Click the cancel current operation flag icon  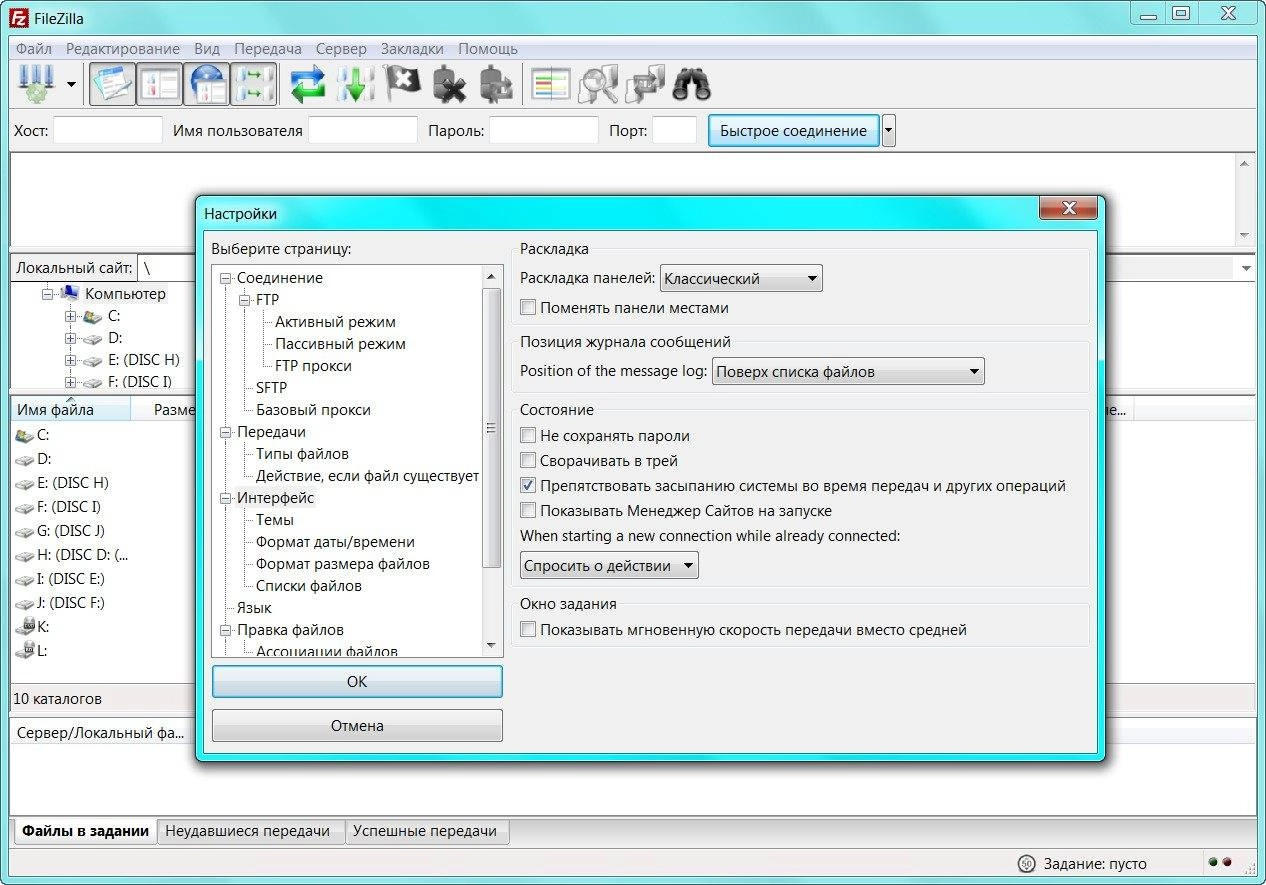click(402, 84)
